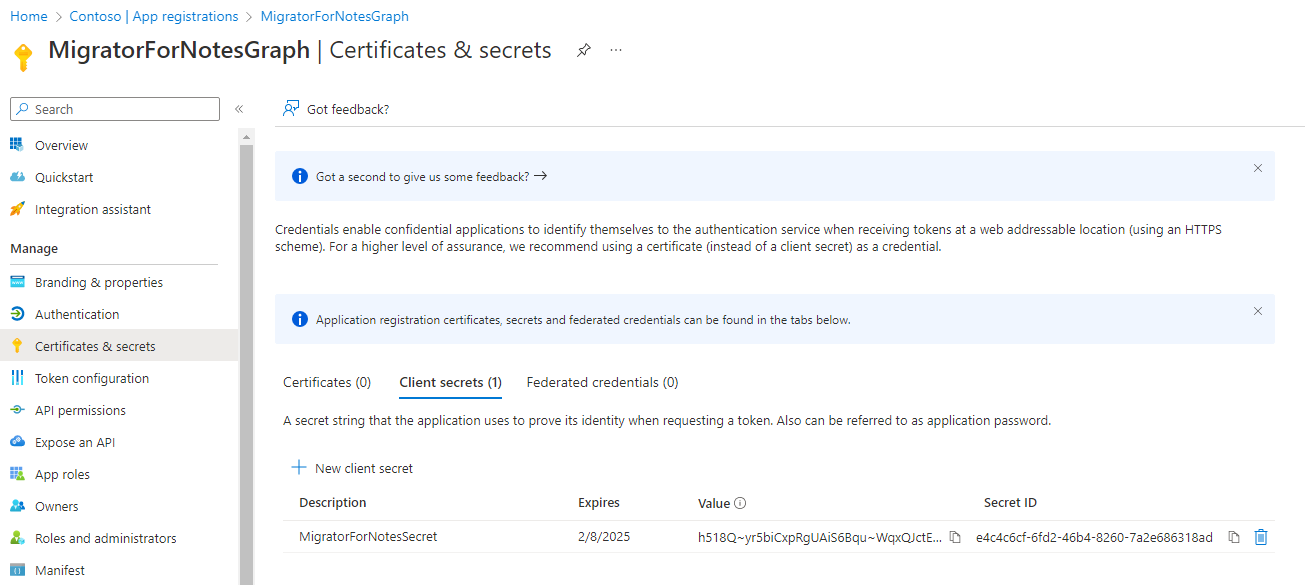This screenshot has width=1305, height=585.
Task: Click the Value info icon
Action: click(741, 503)
